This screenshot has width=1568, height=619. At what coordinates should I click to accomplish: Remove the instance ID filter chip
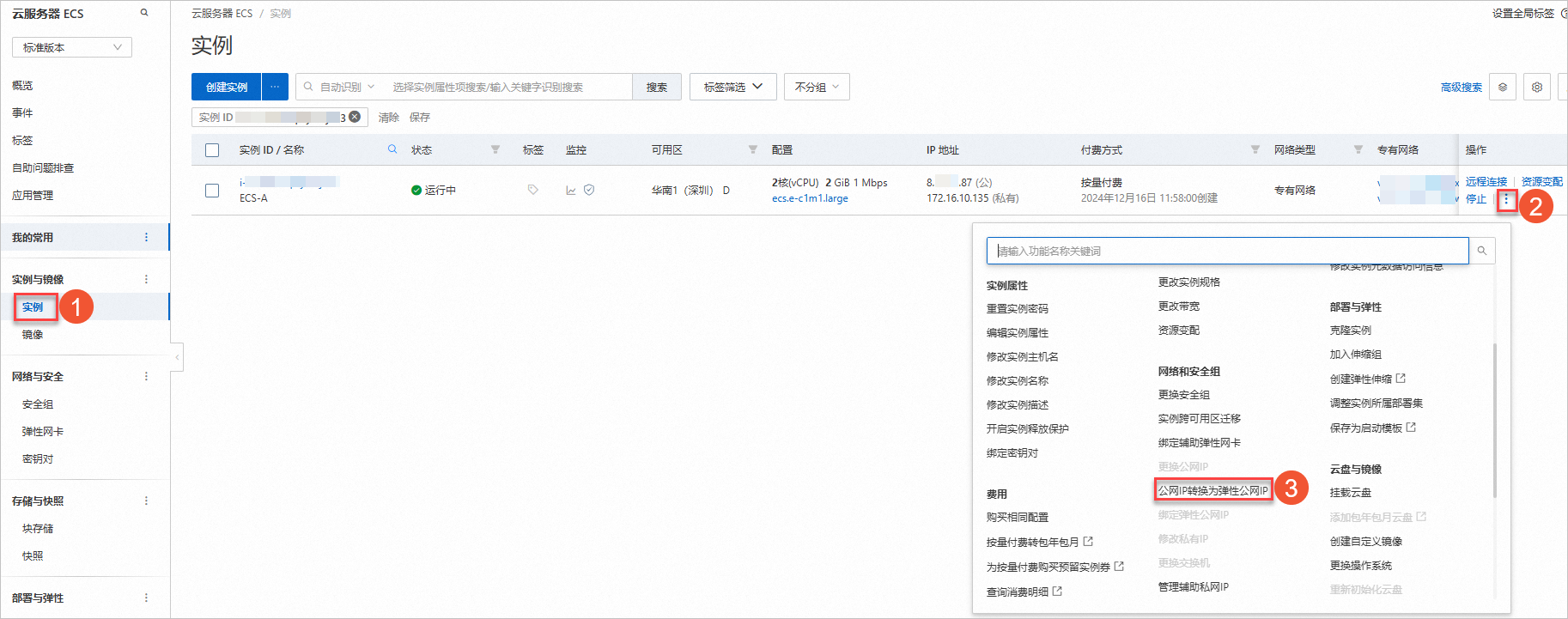click(x=355, y=117)
